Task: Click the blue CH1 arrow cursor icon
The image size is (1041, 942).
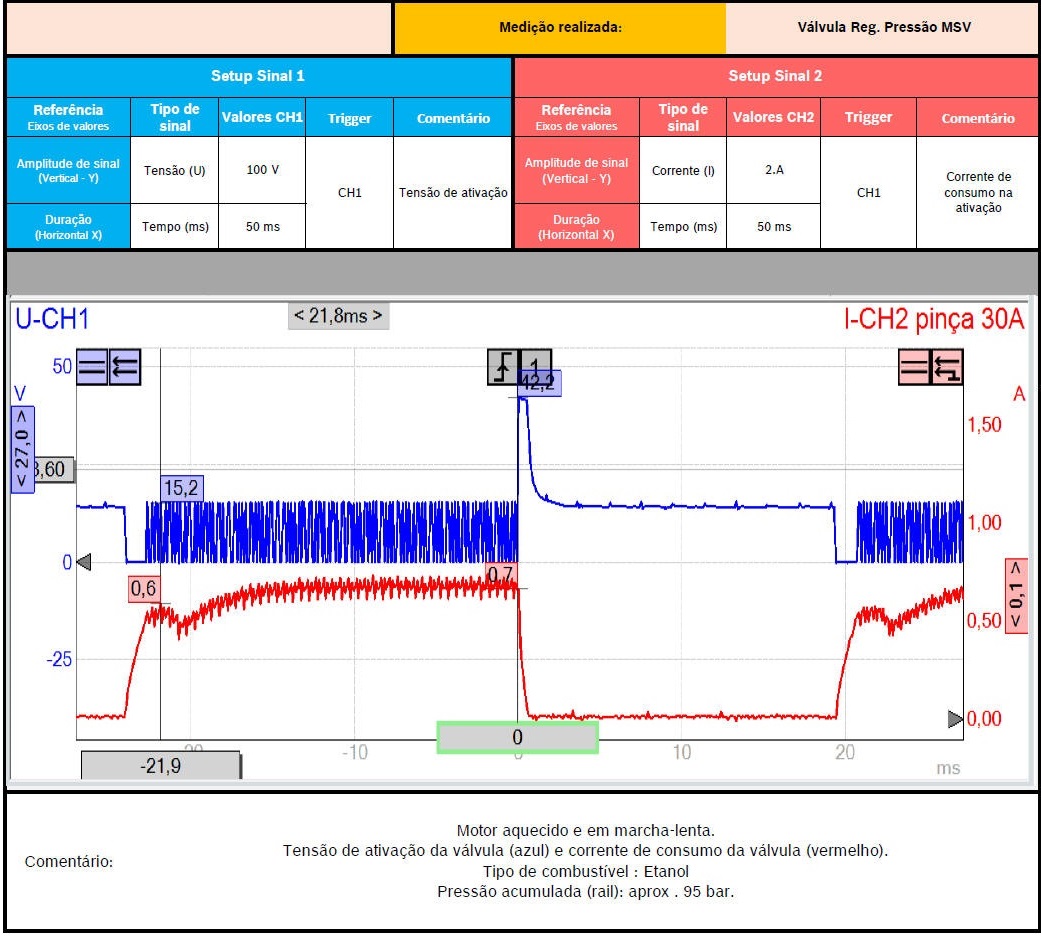Action: [125, 368]
